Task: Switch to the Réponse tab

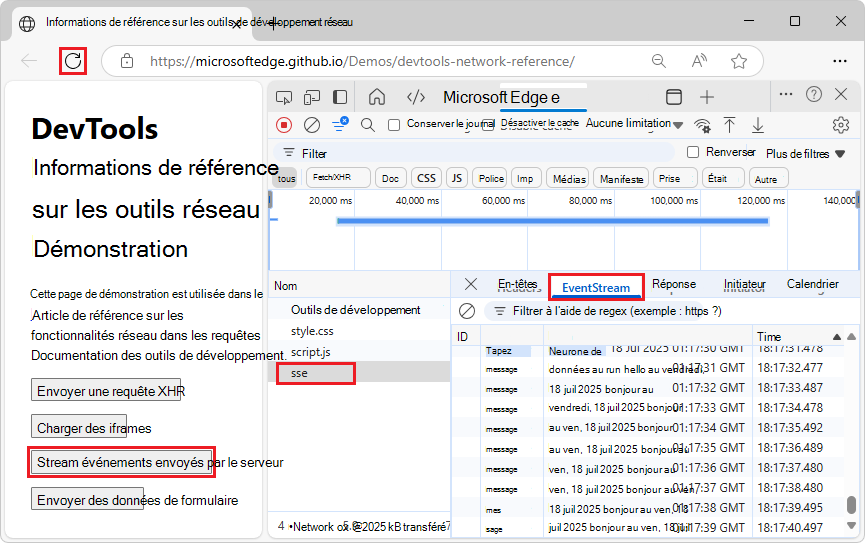Action: click(673, 284)
